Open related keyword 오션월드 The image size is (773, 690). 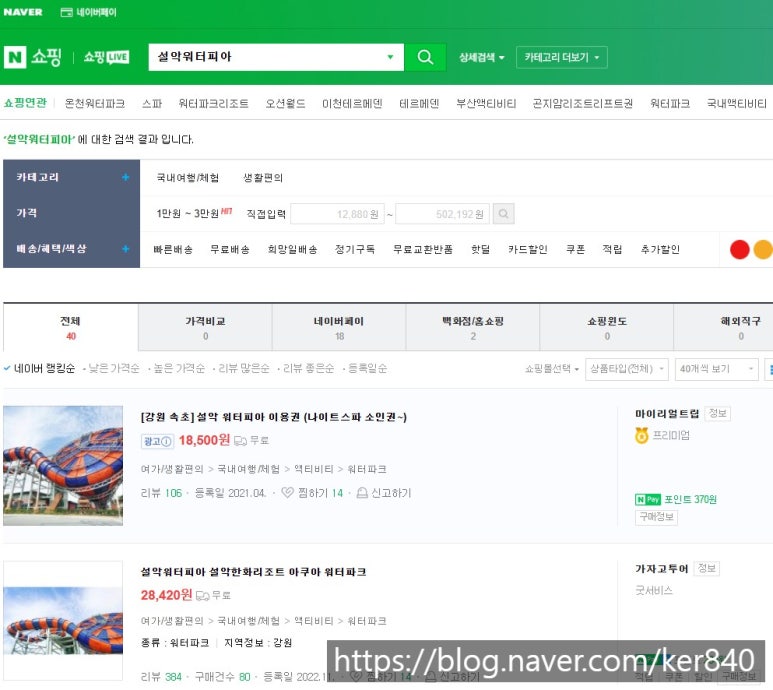[x=285, y=104]
